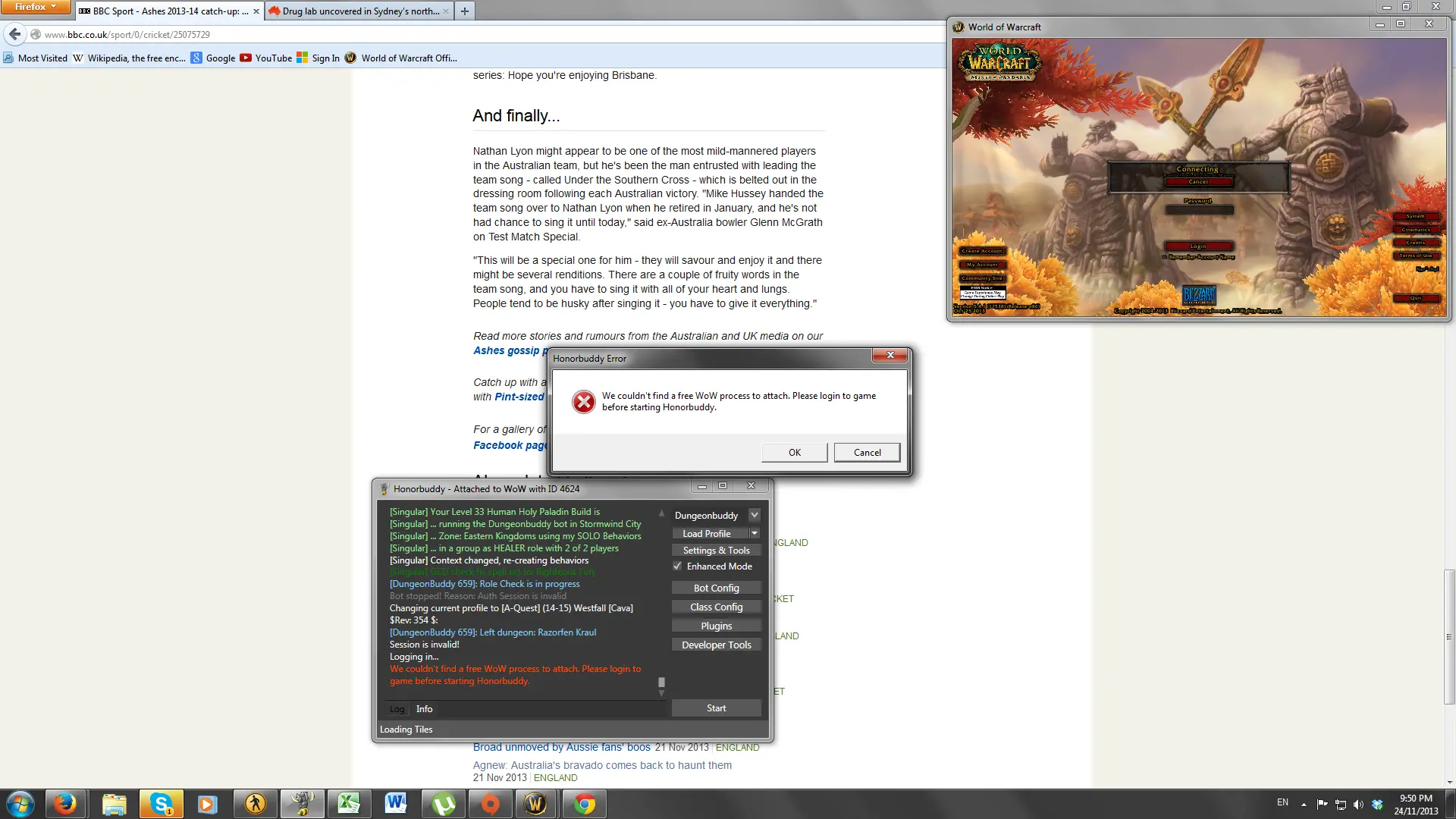1456x819 pixels.
Task: Click Cinematics on WoW login screen
Action: 1416,230
